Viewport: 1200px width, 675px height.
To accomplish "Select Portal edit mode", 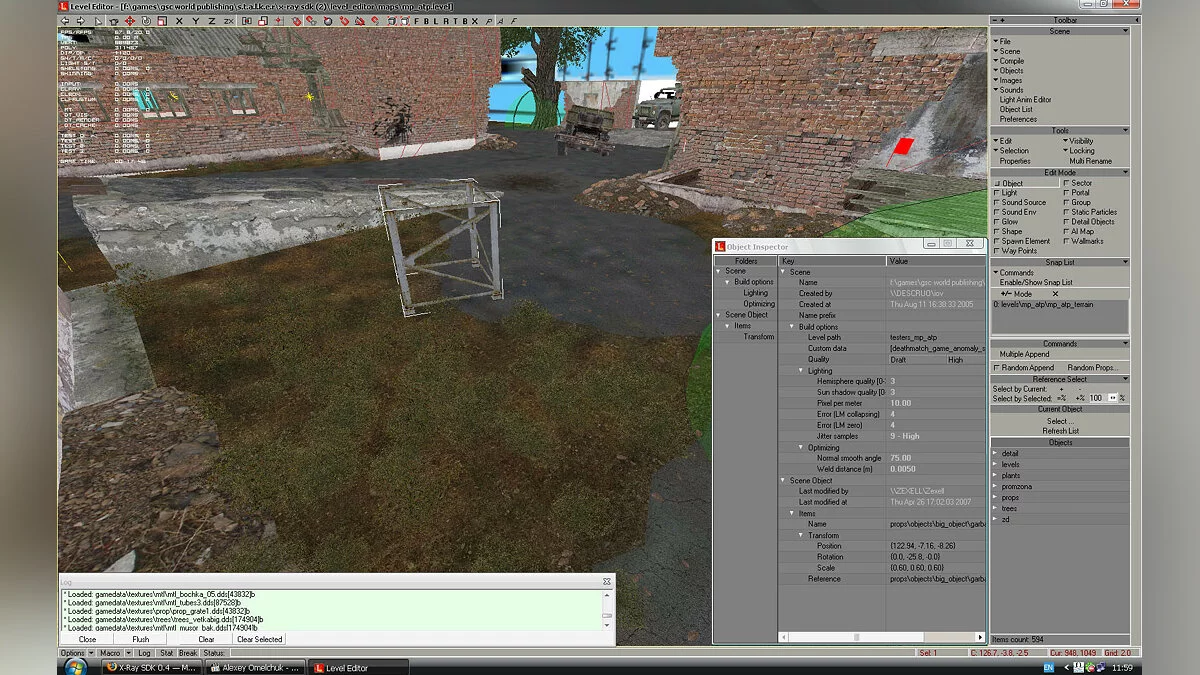I will (x=1077, y=193).
